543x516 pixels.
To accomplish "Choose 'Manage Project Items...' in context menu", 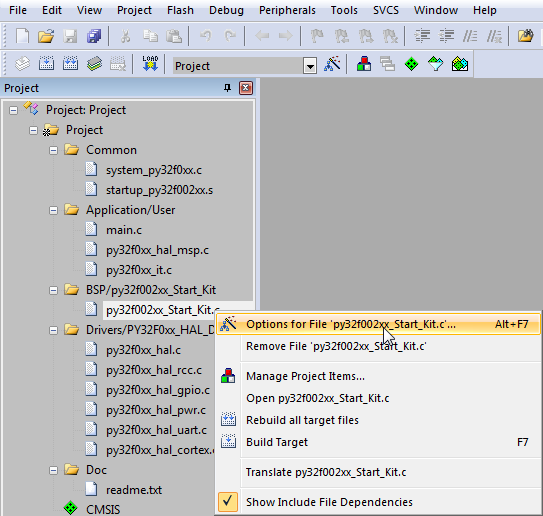I will click(x=379, y=376).
